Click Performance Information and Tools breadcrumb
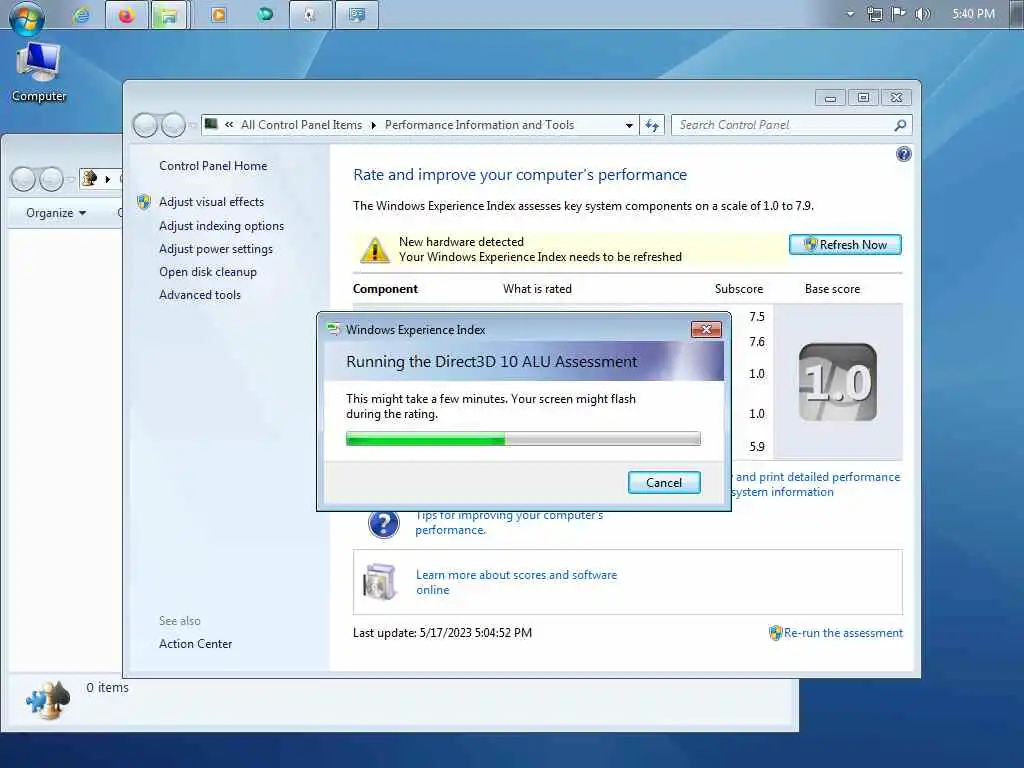 pos(479,125)
